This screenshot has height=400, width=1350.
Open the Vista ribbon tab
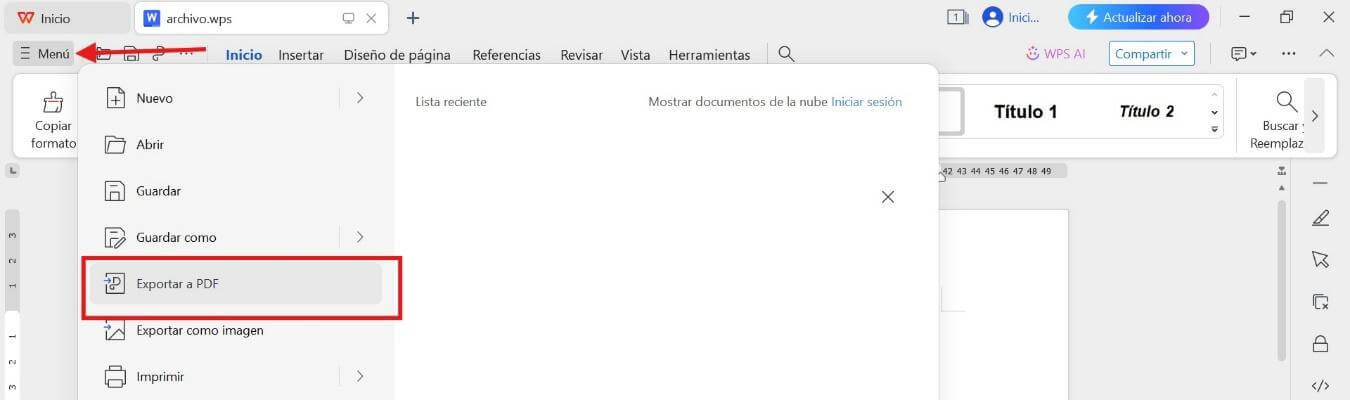tap(635, 55)
